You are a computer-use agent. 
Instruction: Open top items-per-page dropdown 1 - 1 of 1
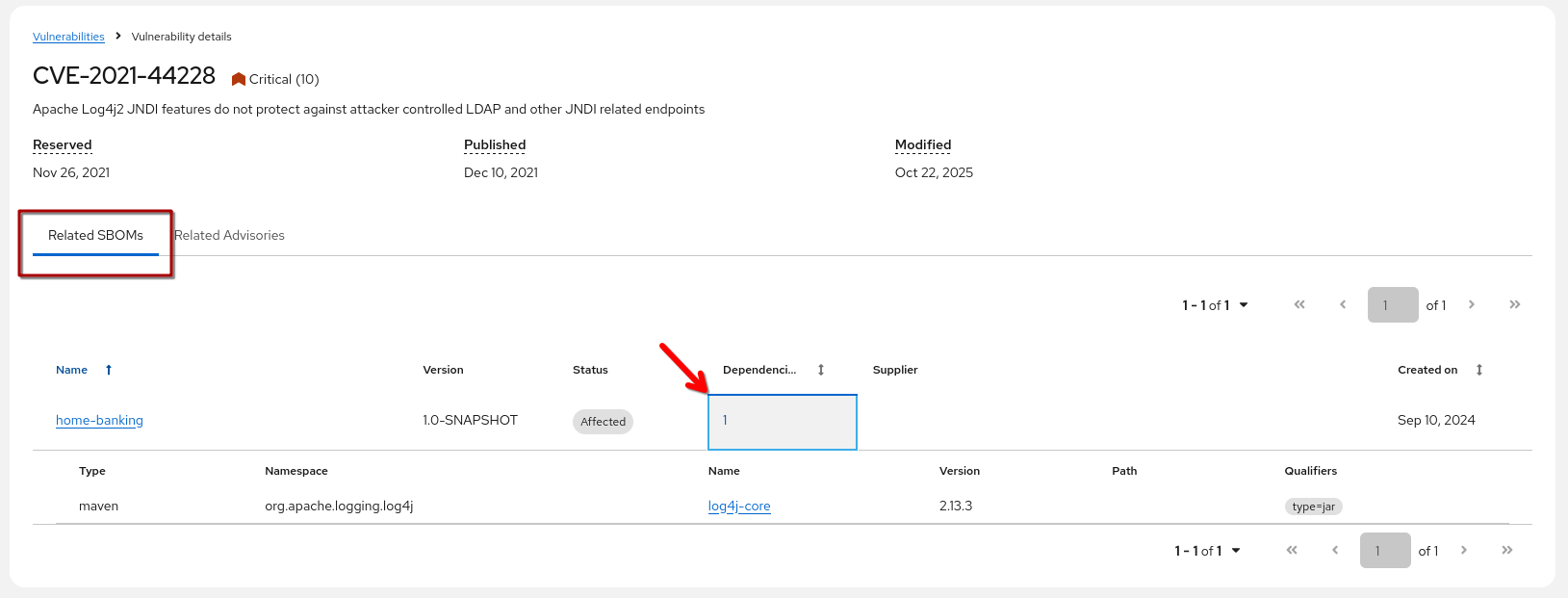point(1216,305)
